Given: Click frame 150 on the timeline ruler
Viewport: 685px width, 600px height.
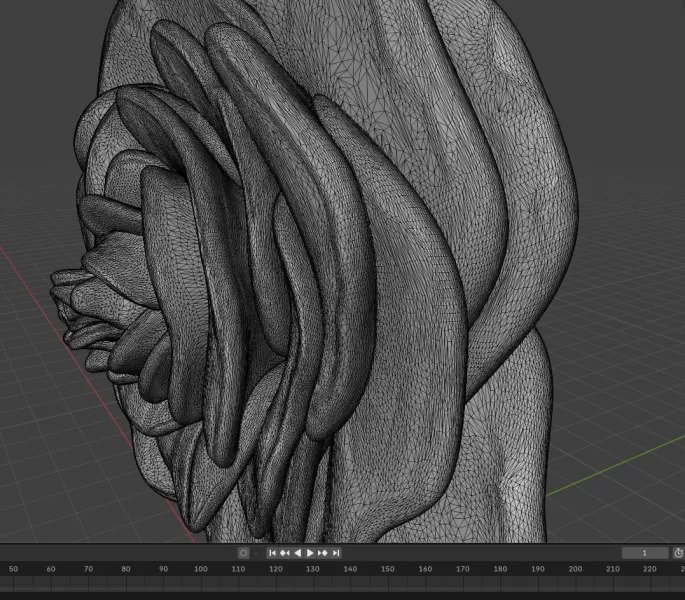Looking at the screenshot, I should tap(387, 569).
